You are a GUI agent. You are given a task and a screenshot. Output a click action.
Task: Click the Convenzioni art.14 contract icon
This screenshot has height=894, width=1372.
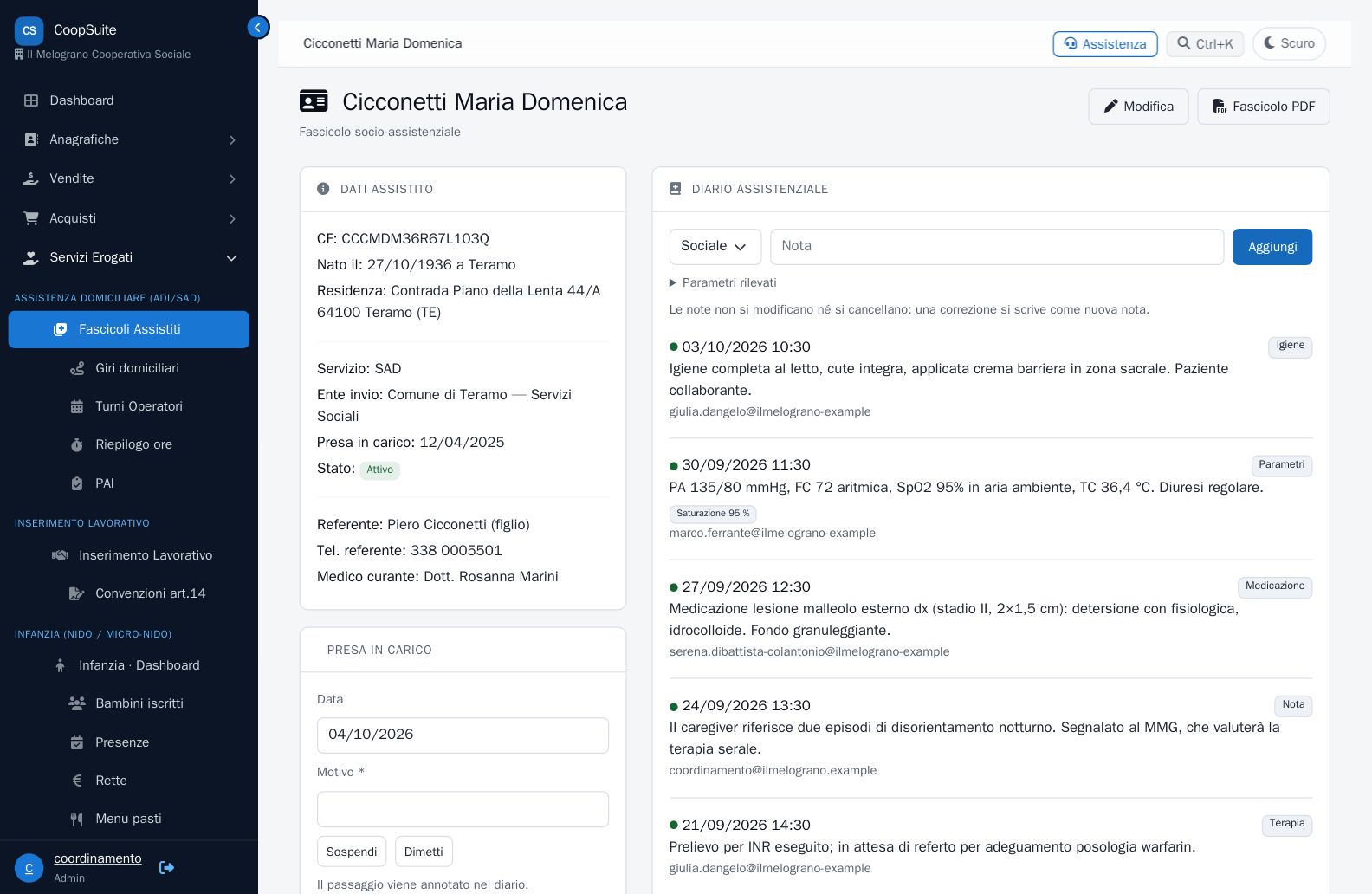tap(77, 593)
